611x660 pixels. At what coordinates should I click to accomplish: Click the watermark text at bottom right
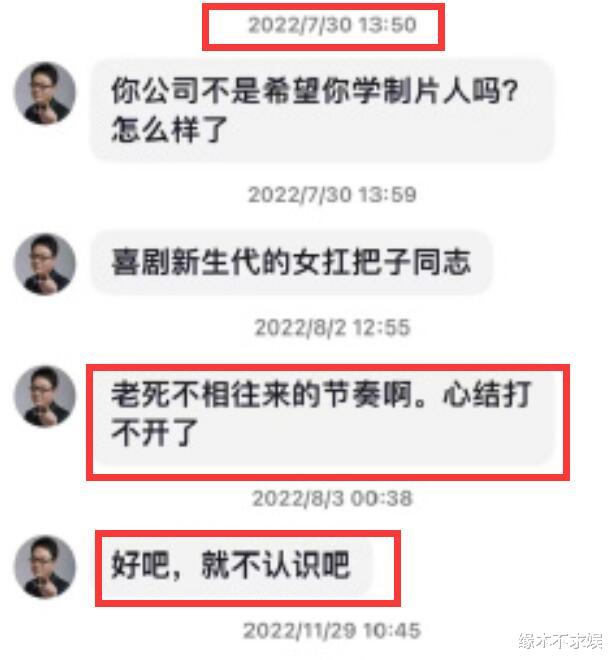pyautogui.click(x=561, y=641)
